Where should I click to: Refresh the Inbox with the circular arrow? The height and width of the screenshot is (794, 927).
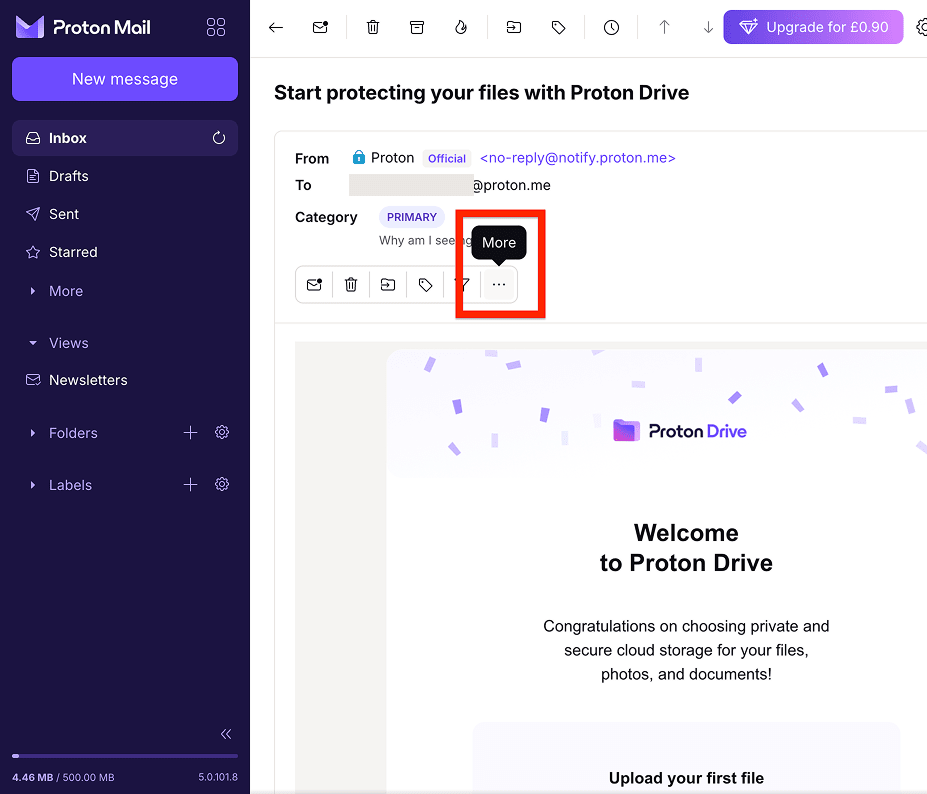[x=219, y=138]
